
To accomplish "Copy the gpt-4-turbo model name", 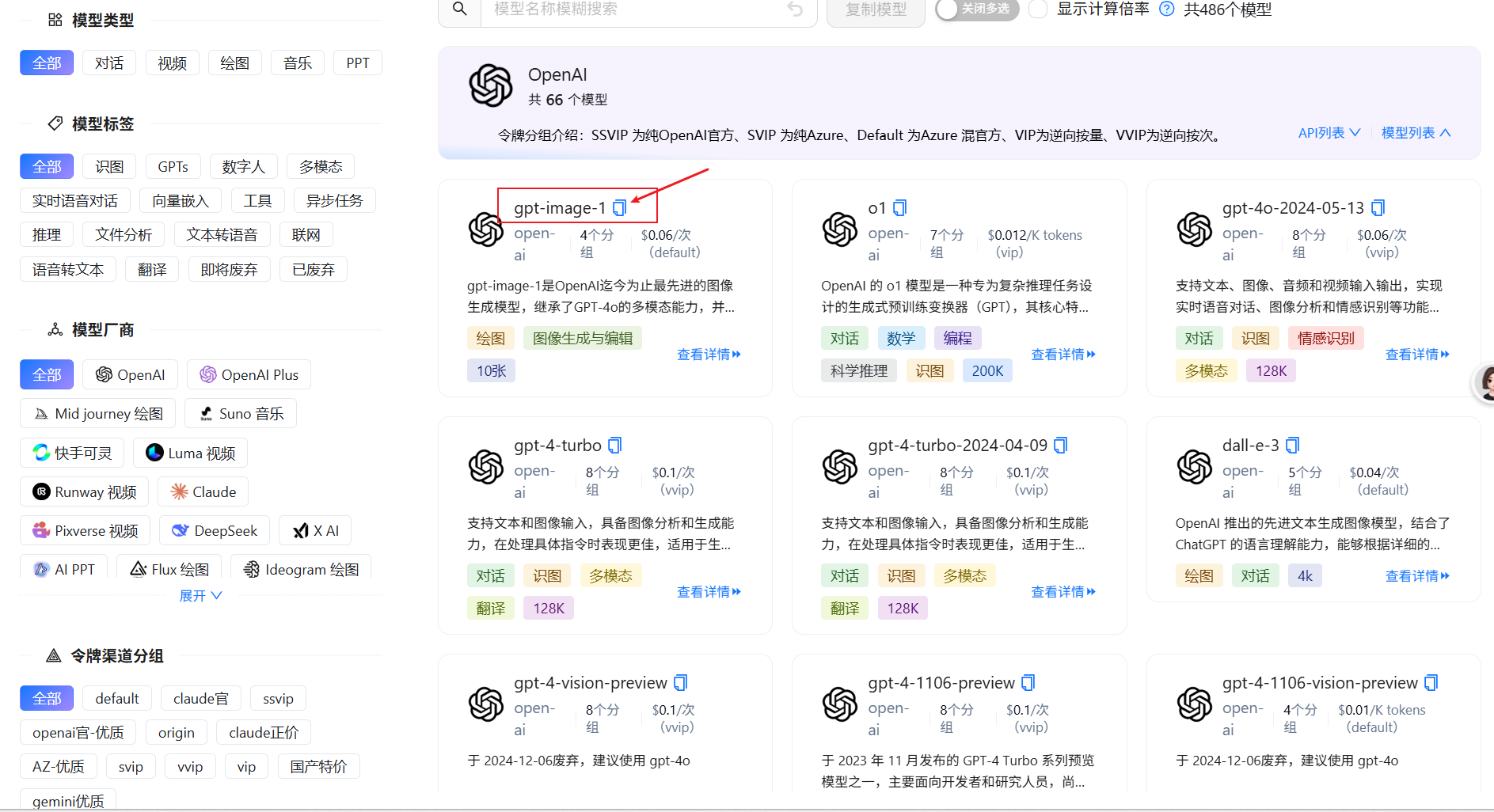I will point(614,446).
